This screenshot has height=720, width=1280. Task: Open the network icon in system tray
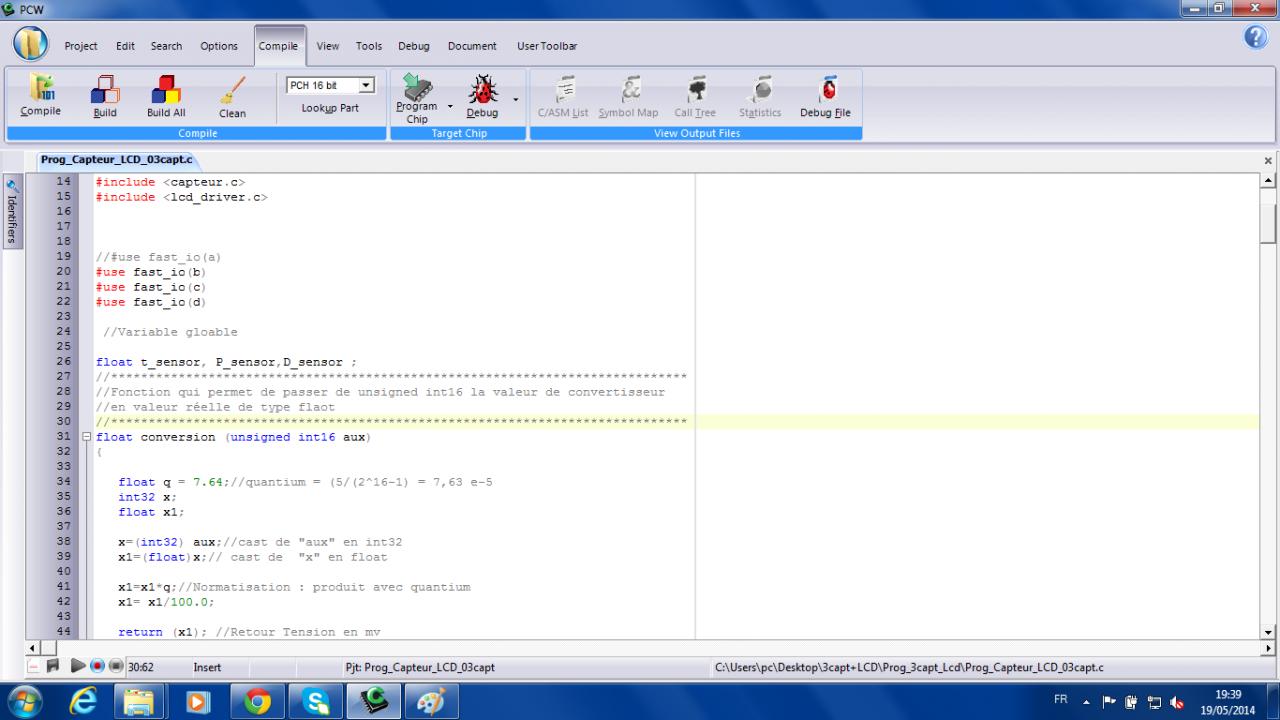point(1154,701)
